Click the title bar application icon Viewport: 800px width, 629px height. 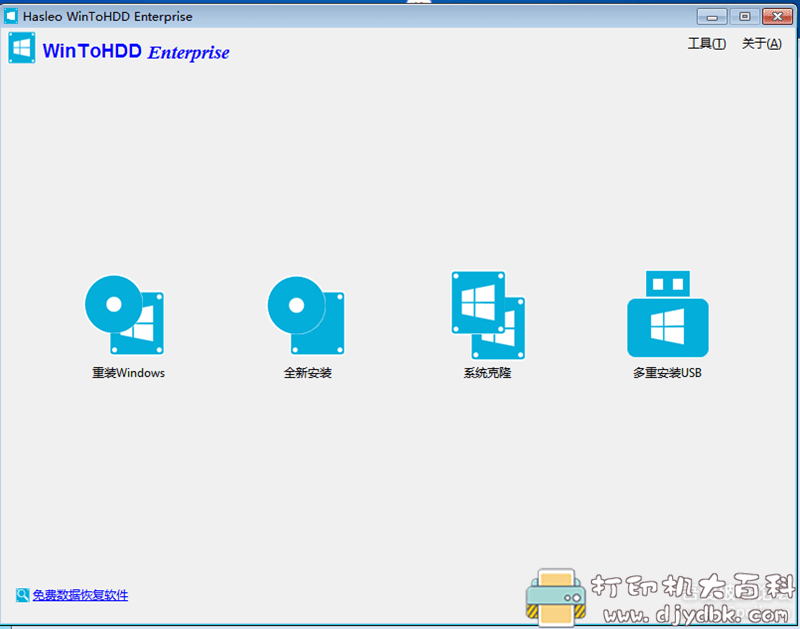coord(11,16)
